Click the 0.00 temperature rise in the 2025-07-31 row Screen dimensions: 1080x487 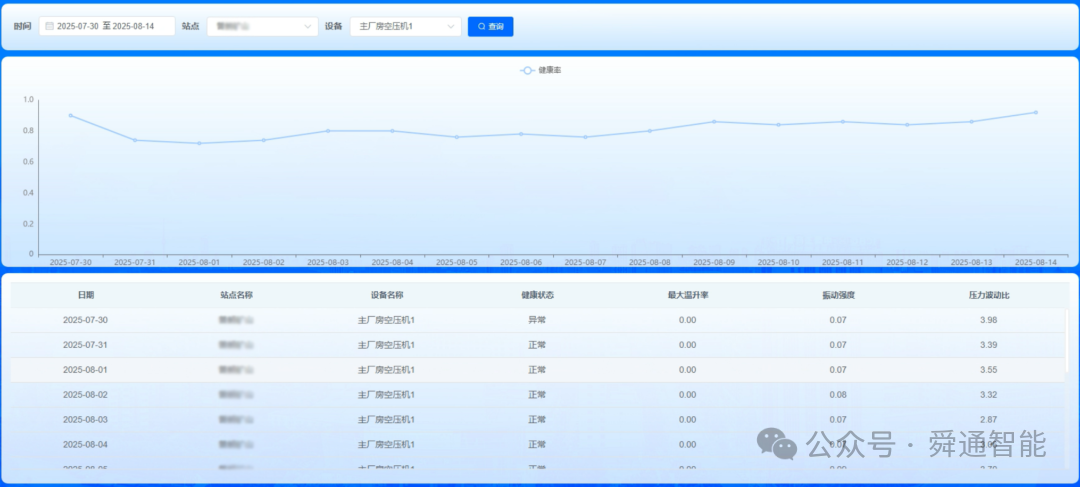687,345
